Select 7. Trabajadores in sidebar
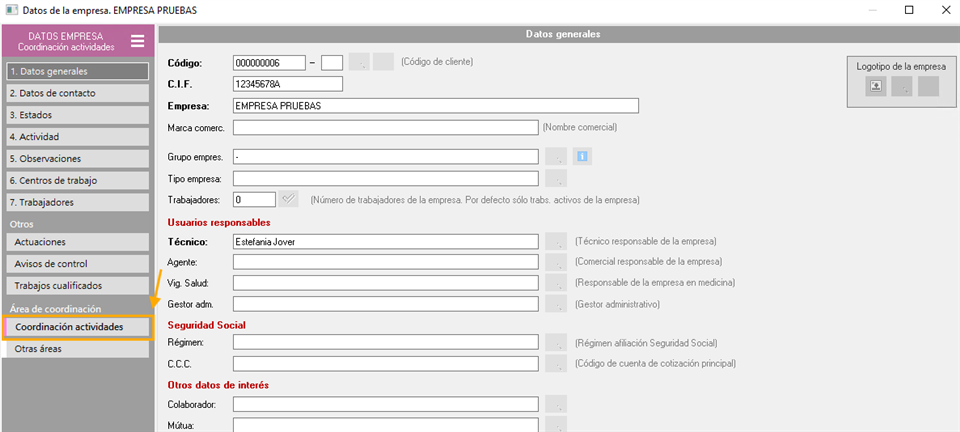This screenshot has height=432, width=960. click(x=78, y=202)
